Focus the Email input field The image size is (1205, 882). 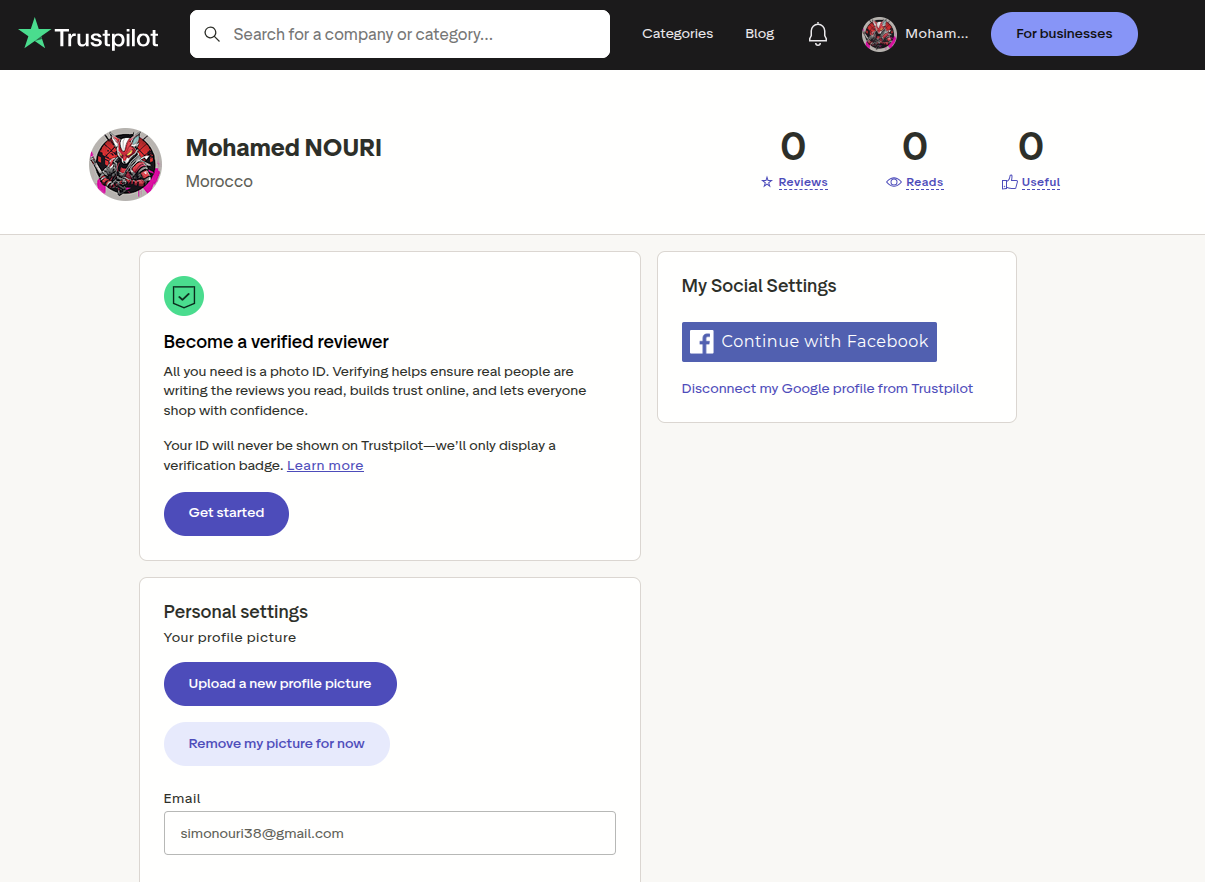pos(390,833)
